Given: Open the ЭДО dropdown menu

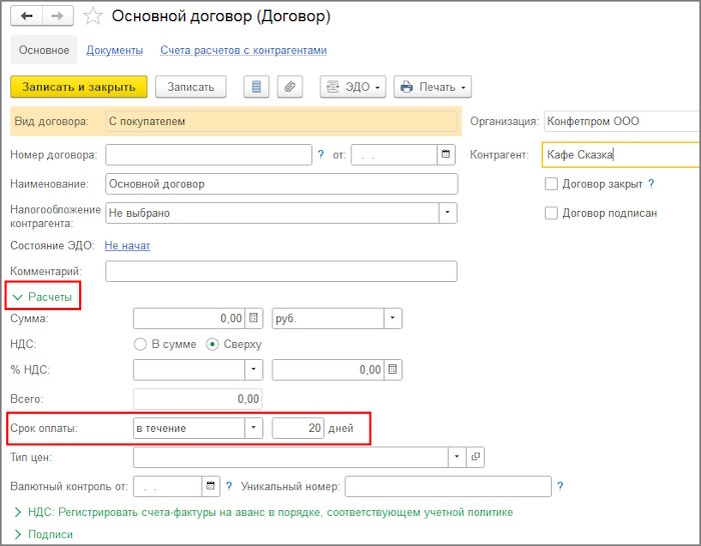Looking at the screenshot, I should tap(353, 87).
